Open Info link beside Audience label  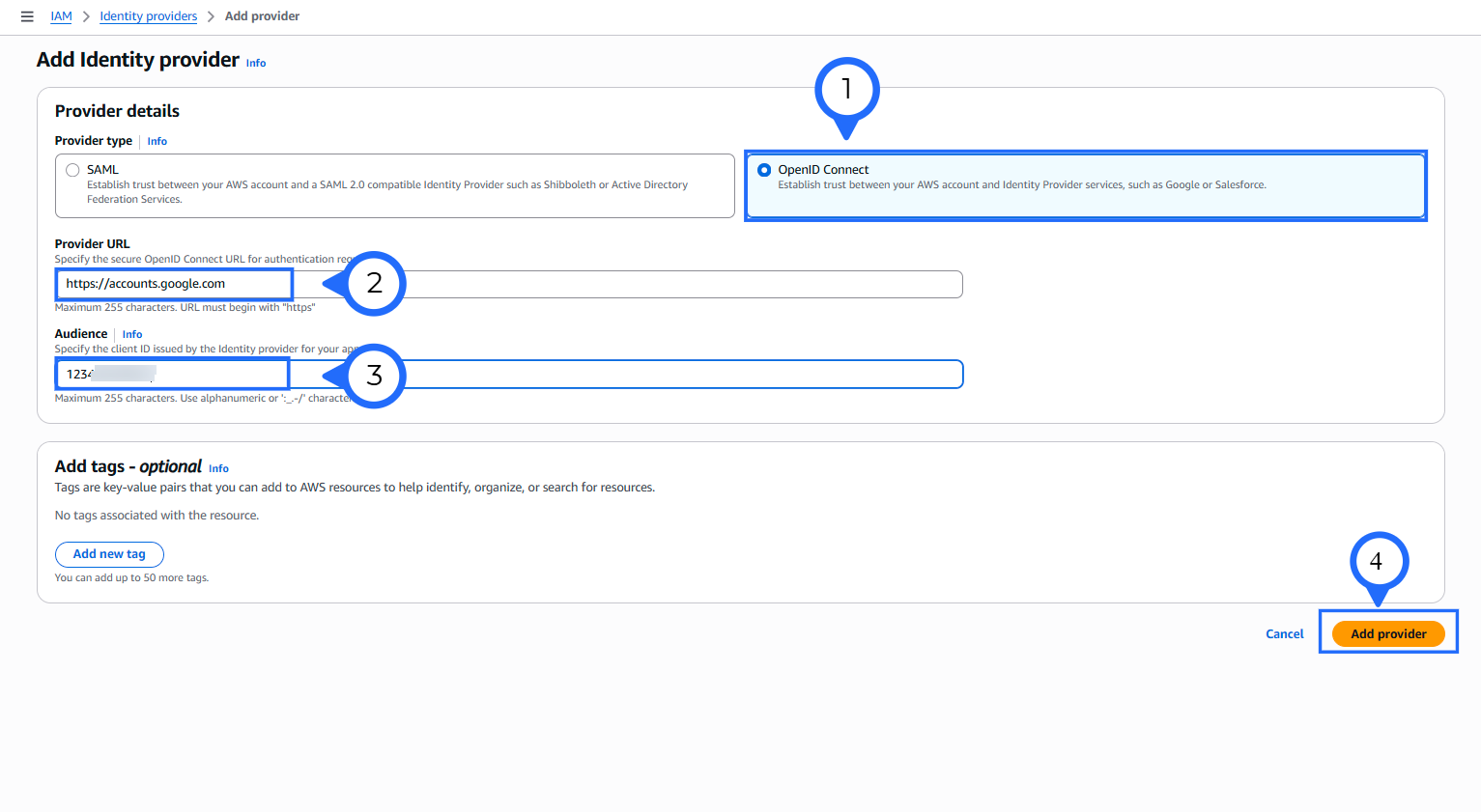click(x=132, y=335)
